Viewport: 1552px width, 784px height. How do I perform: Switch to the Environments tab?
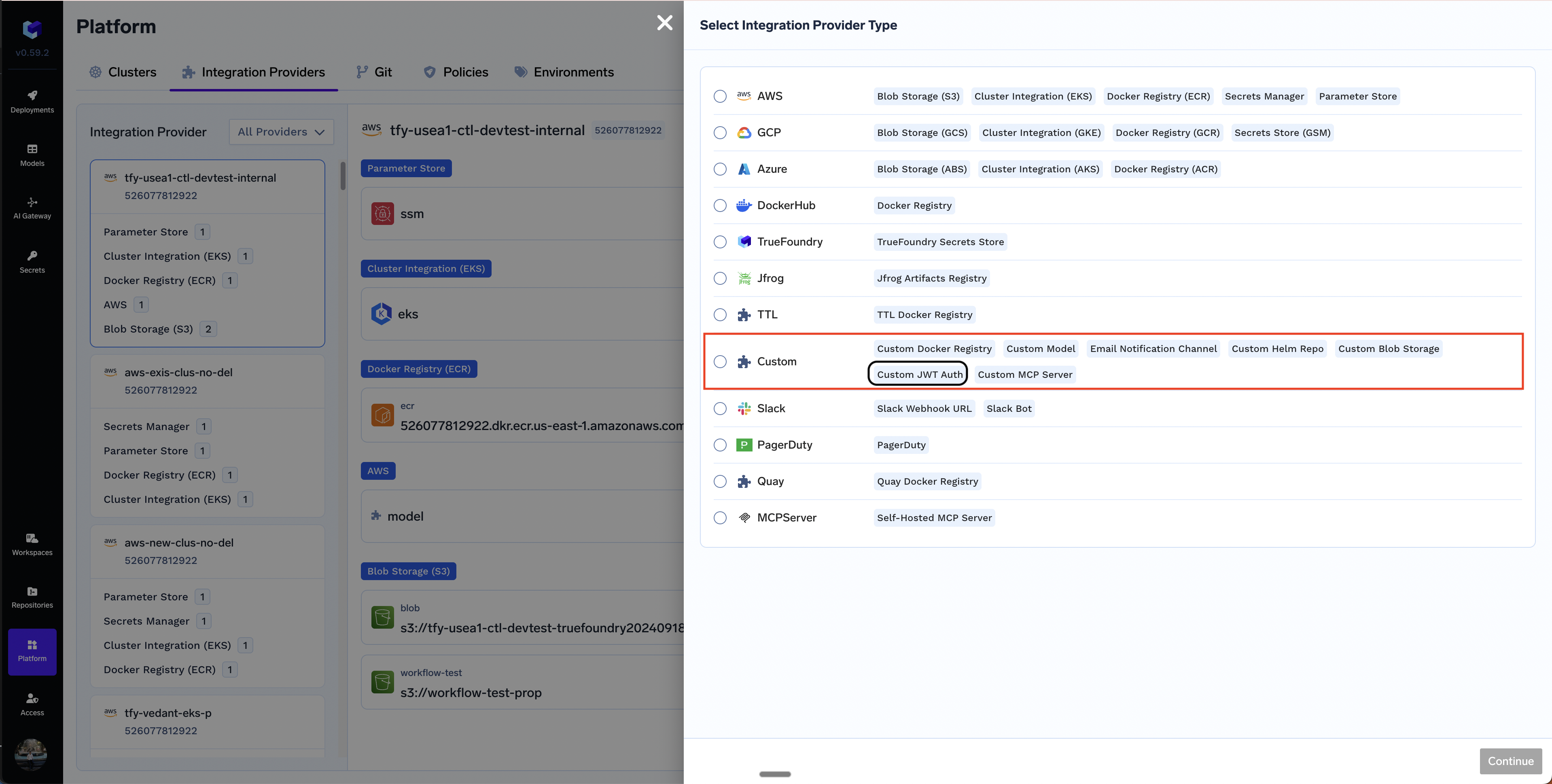564,72
